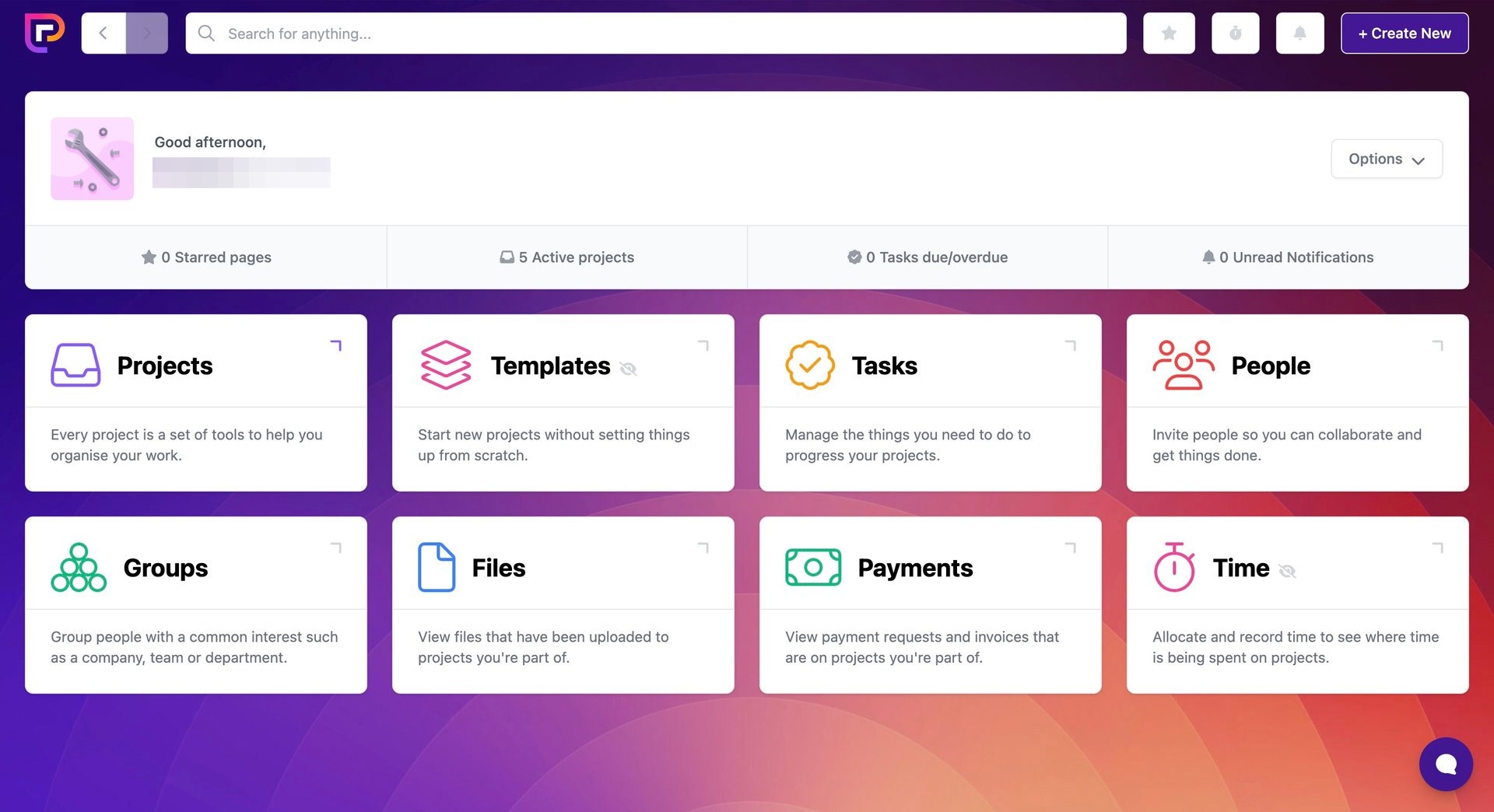The image size is (1494, 812).
Task: Click the Create New button
Action: [x=1405, y=33]
